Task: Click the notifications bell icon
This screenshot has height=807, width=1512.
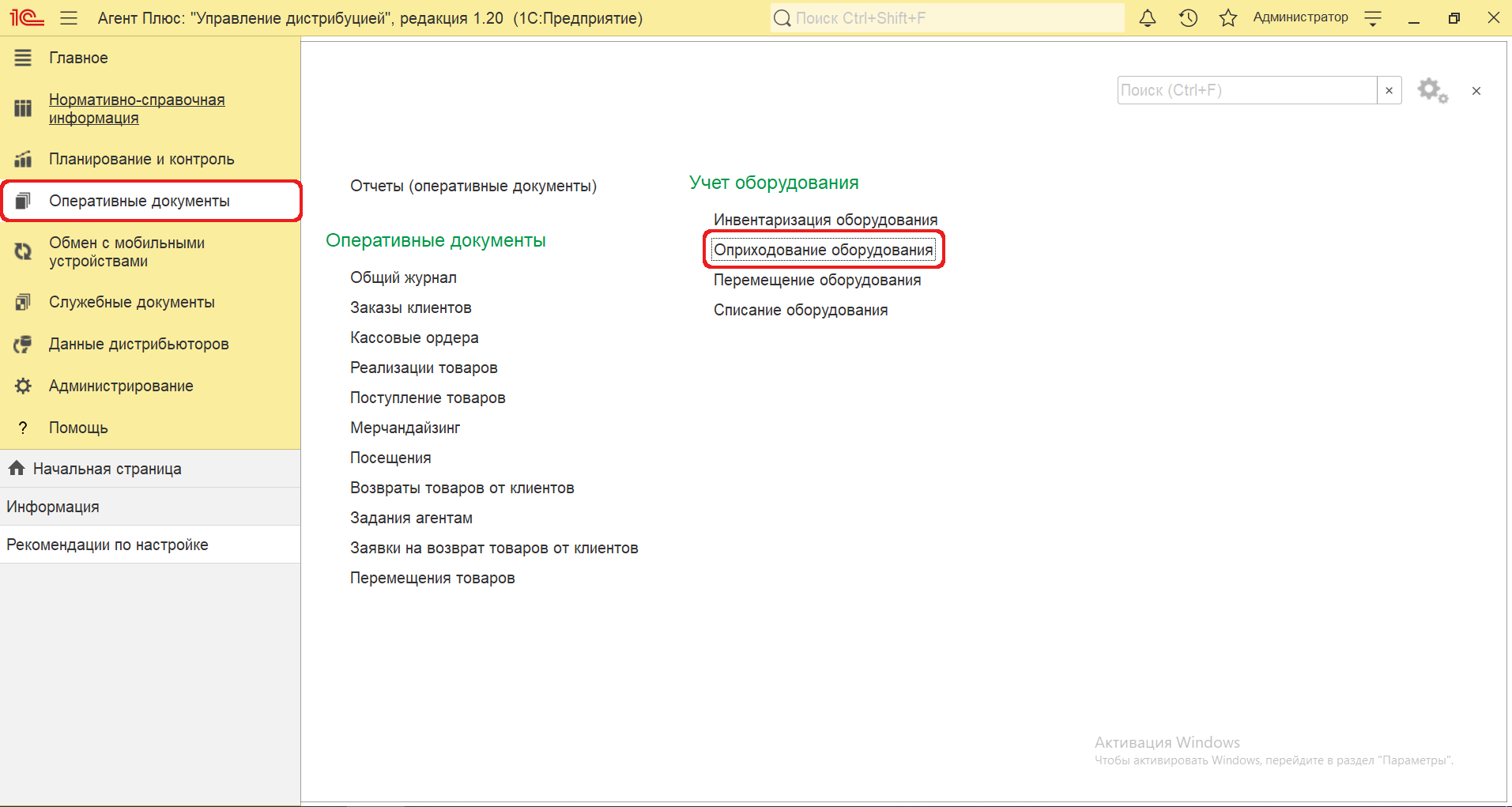Action: click(1148, 18)
